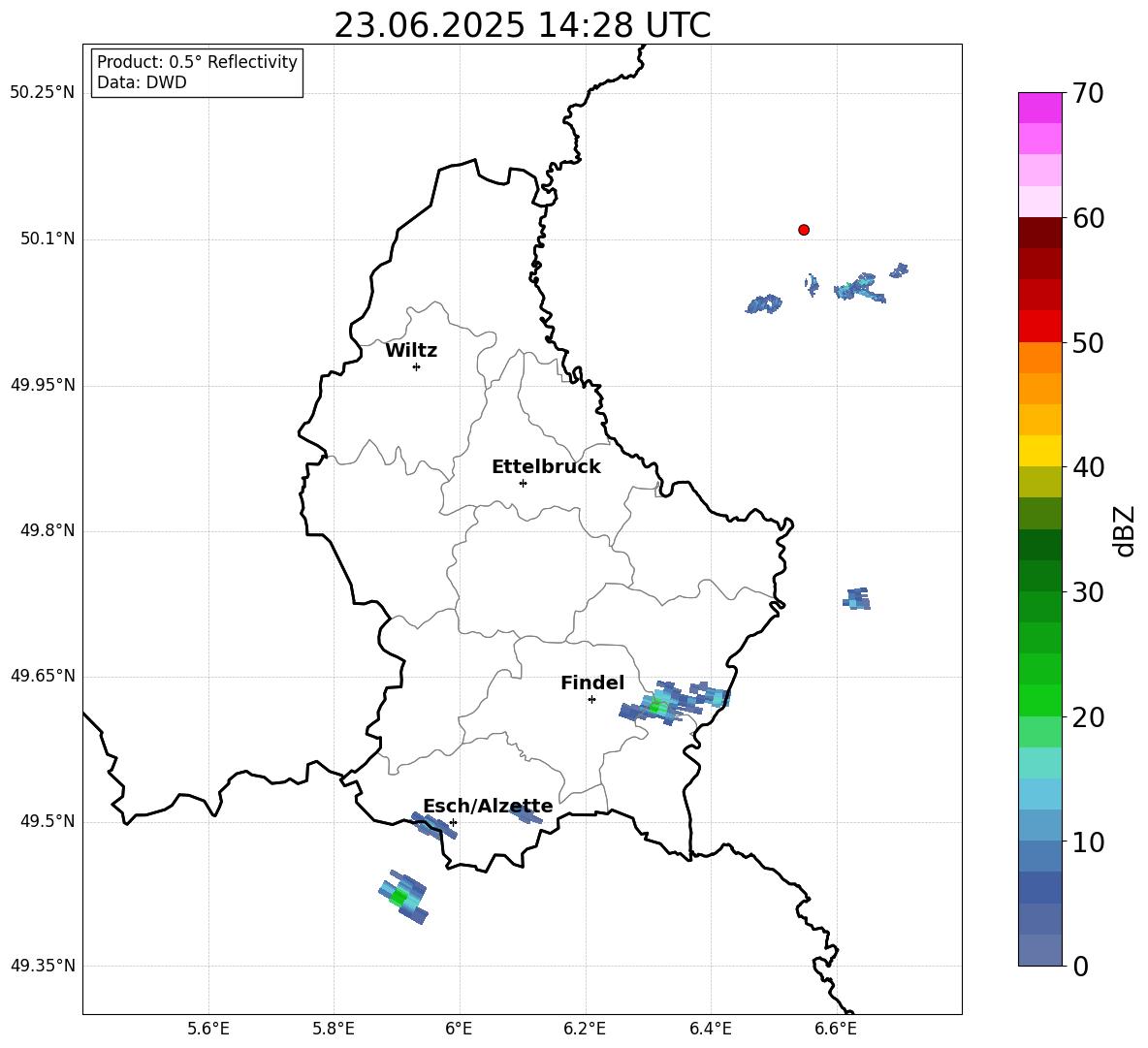Click the '50.25°N' latitude label
The image size is (1148, 1048).
click(43, 93)
